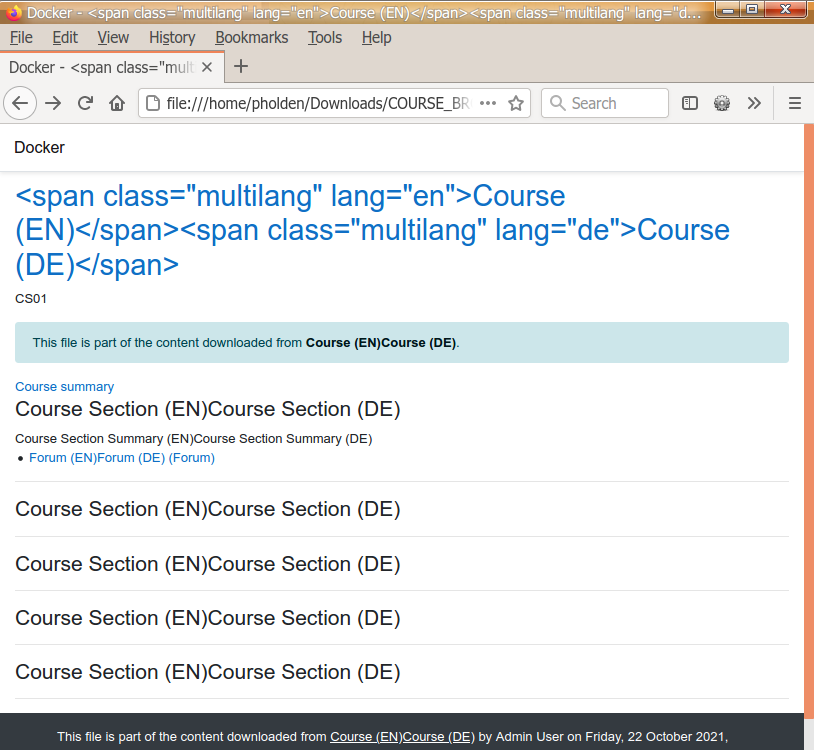The width and height of the screenshot is (814, 750).
Task: Select the Docker browser tab
Action: [112, 67]
